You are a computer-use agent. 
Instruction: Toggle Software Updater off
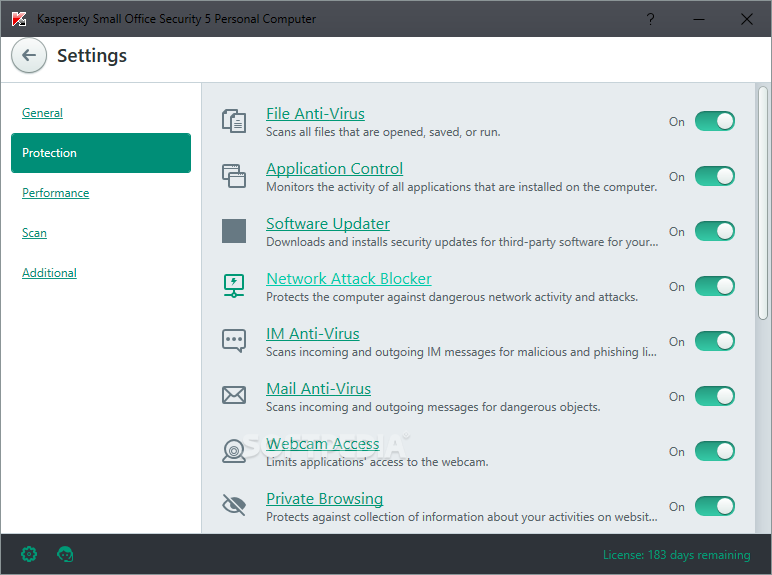715,231
